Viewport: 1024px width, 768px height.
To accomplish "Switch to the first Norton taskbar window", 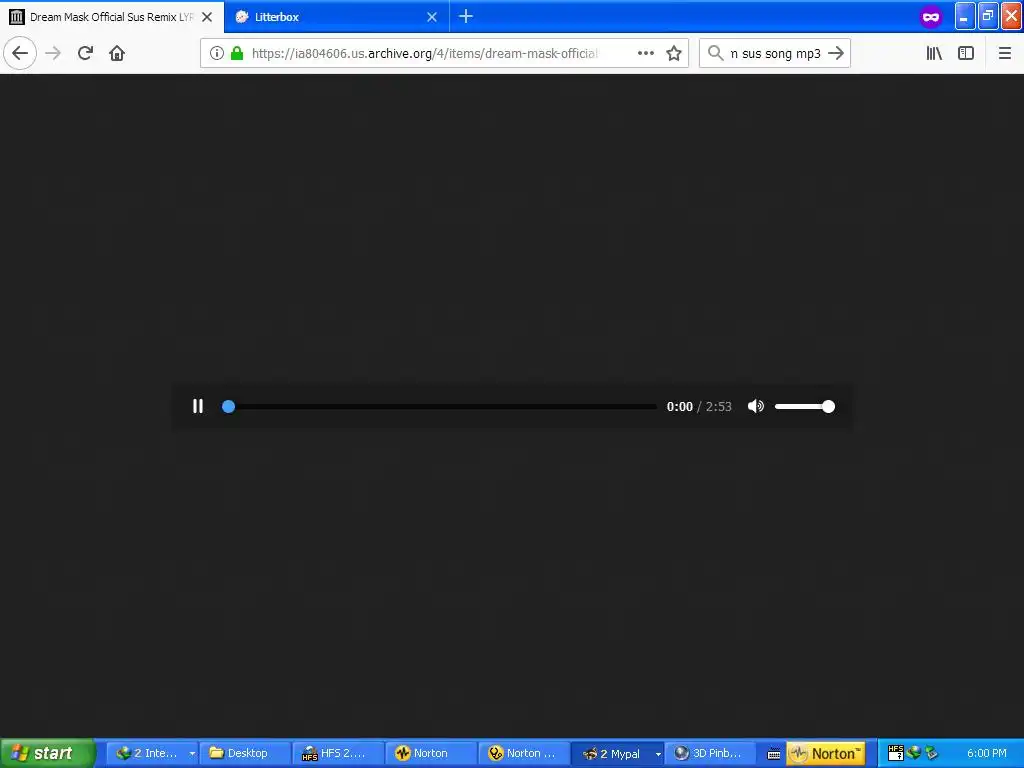I will [430, 753].
